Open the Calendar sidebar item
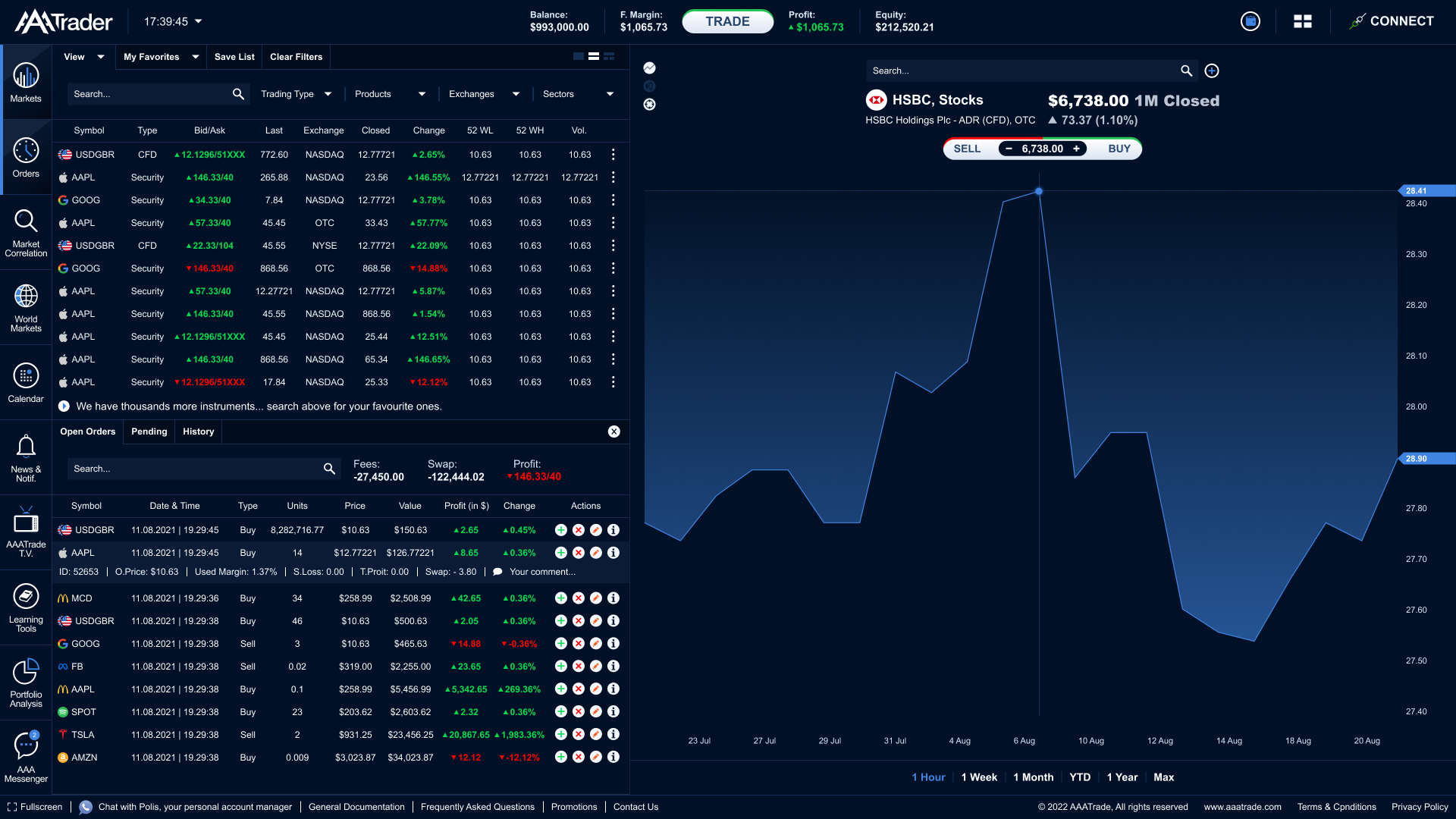Screen dimensions: 1456x819 (x=26, y=383)
